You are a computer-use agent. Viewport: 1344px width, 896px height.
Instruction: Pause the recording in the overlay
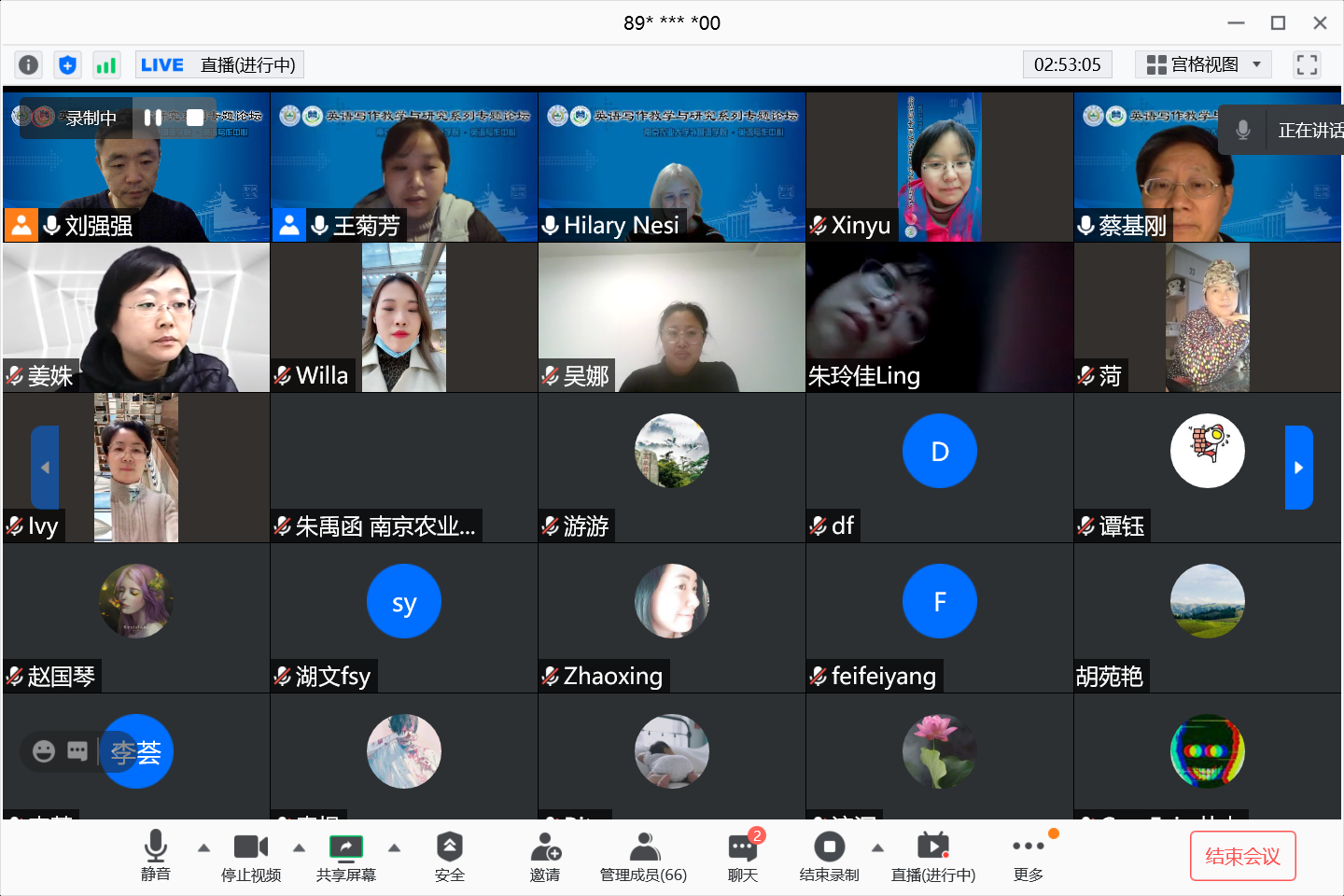(151, 118)
